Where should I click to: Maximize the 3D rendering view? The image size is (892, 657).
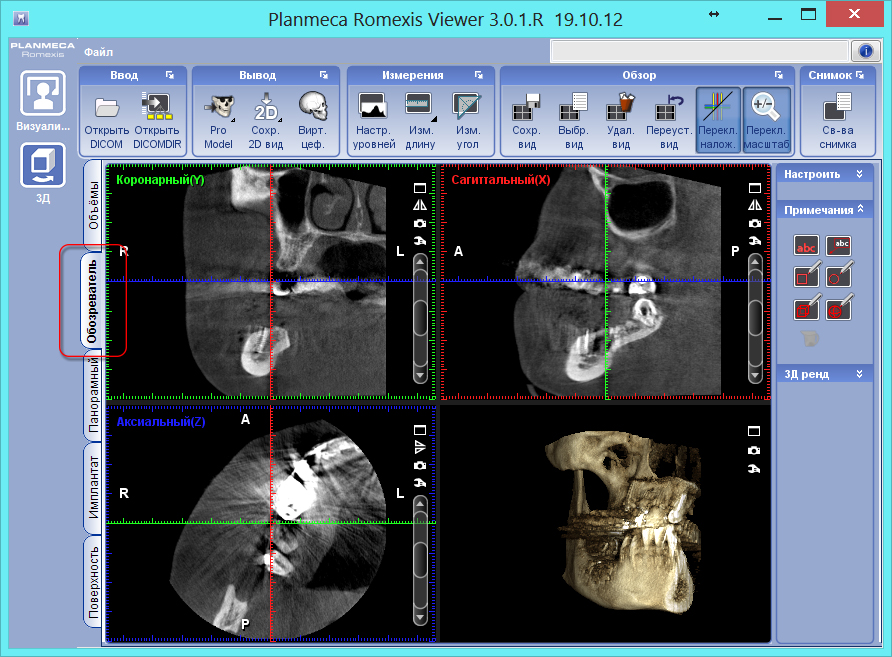pos(754,431)
